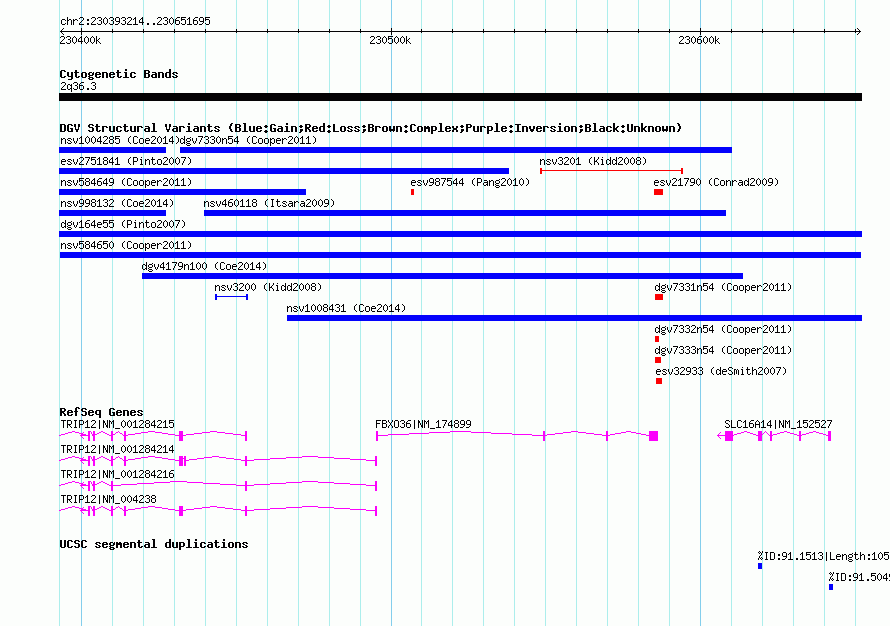Click the %ID:91.1513 segmental duplication marker

click(760, 566)
